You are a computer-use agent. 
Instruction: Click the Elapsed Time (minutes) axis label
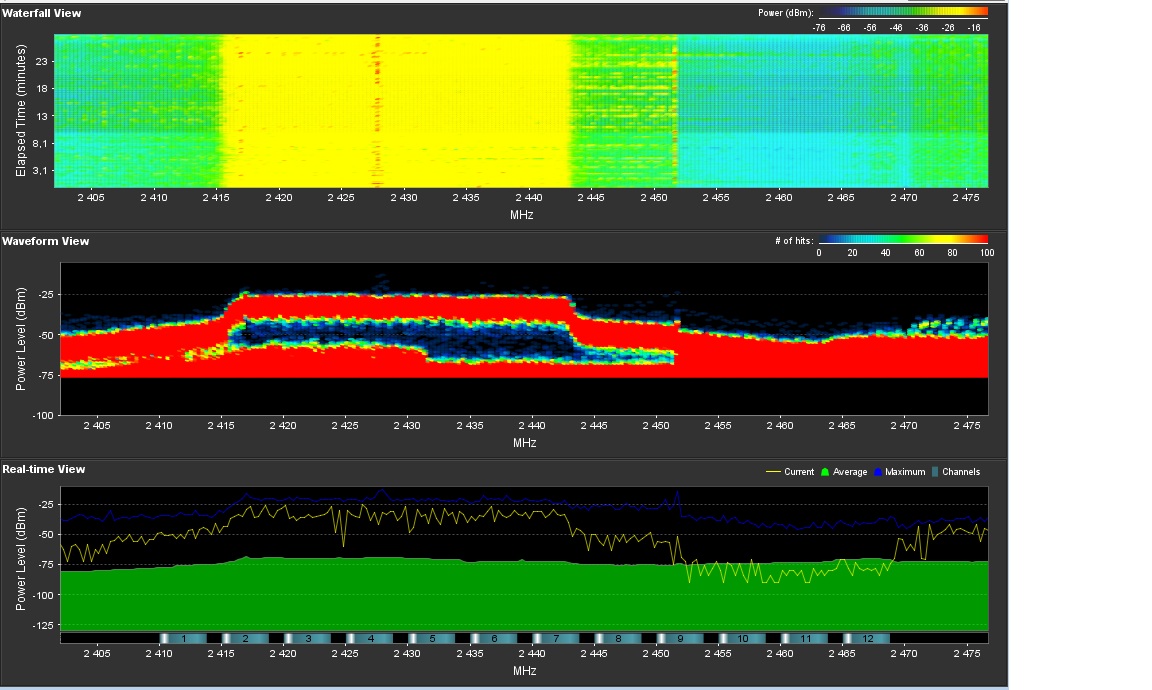(21, 110)
